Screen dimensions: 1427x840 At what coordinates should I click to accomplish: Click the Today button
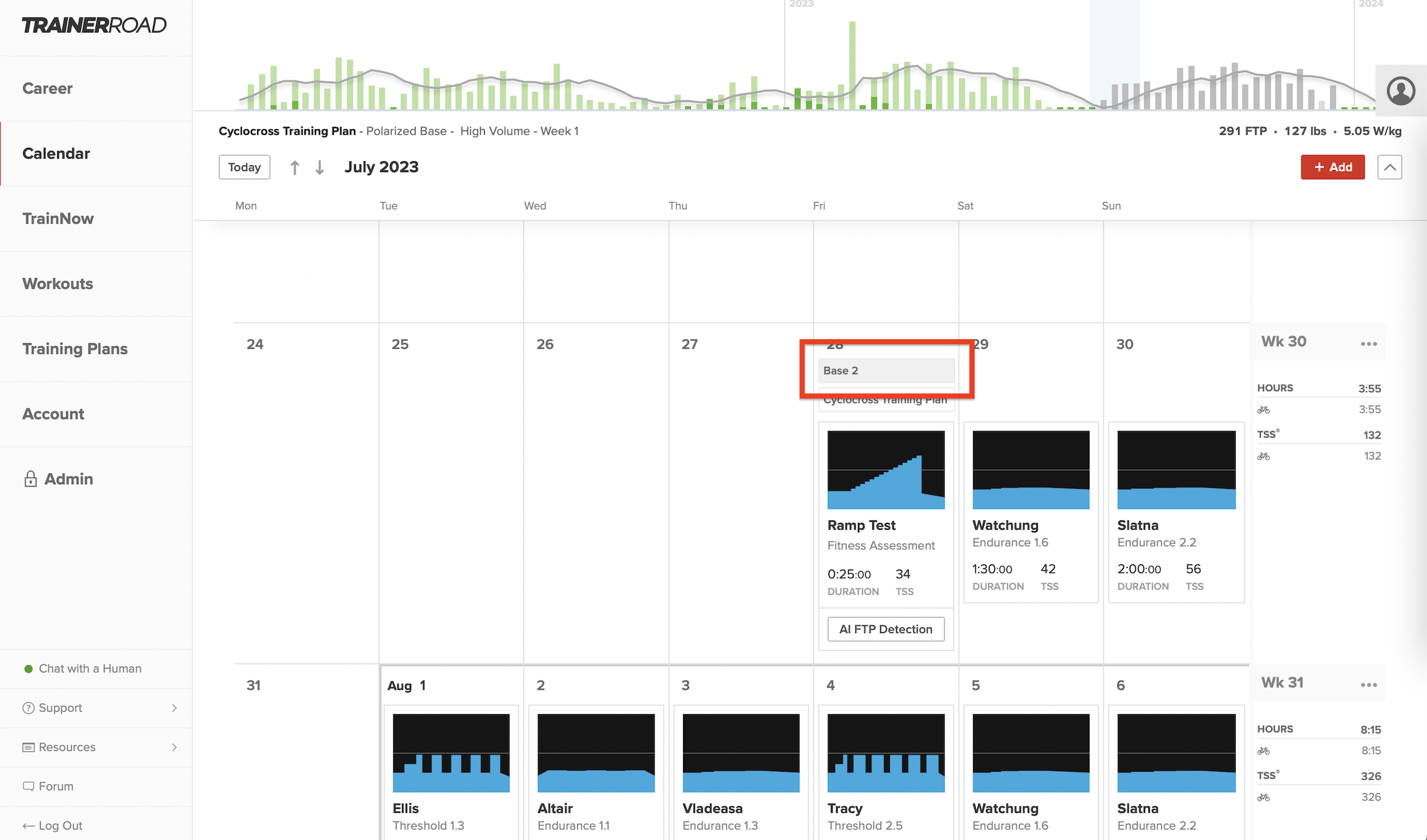pos(244,168)
